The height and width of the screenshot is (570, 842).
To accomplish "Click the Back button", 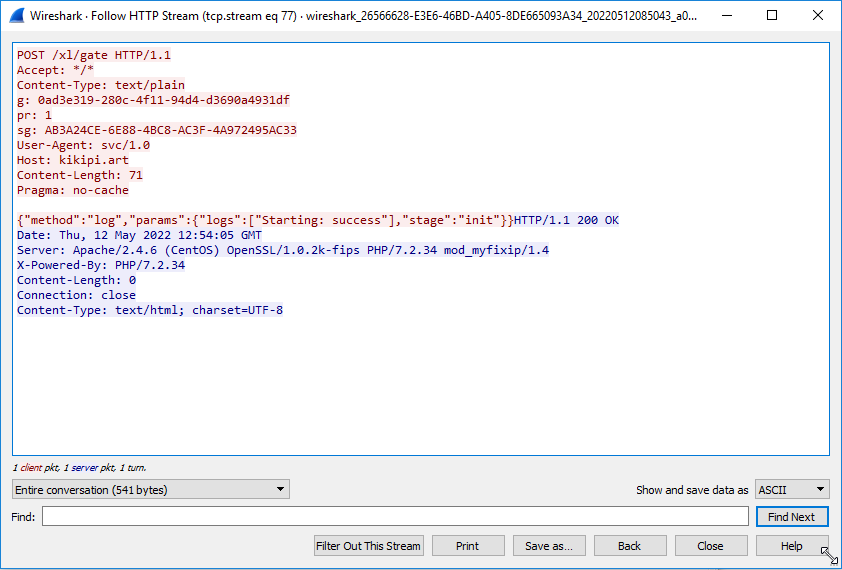I will click(x=630, y=545).
